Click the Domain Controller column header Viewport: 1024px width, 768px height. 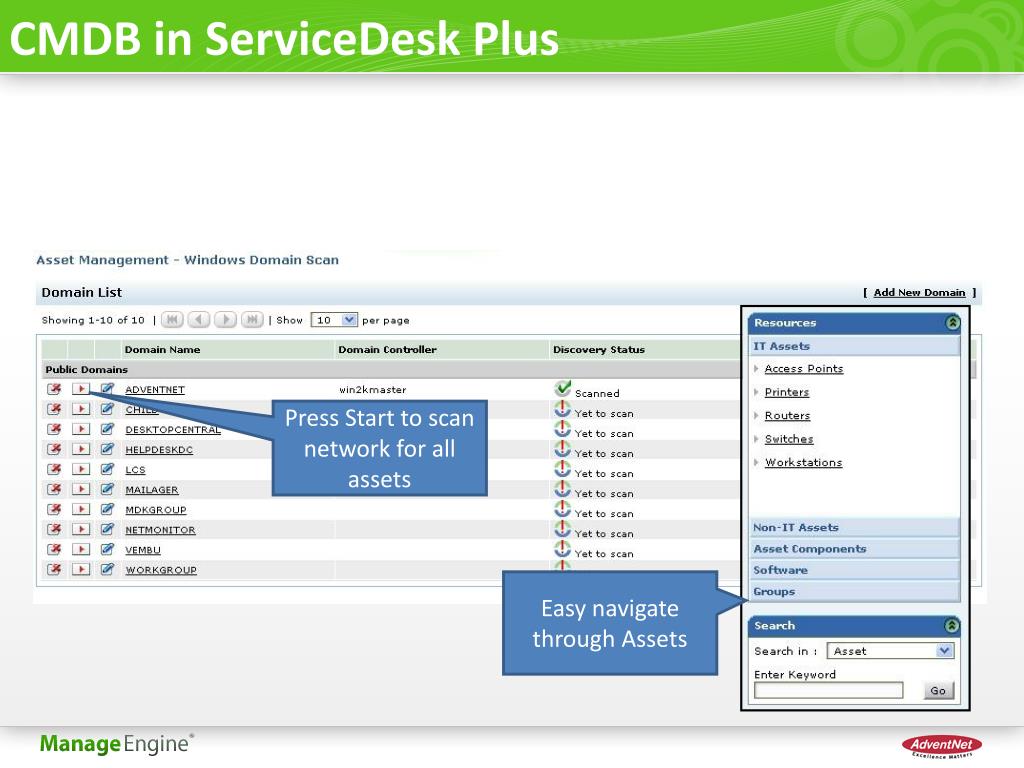pos(387,349)
